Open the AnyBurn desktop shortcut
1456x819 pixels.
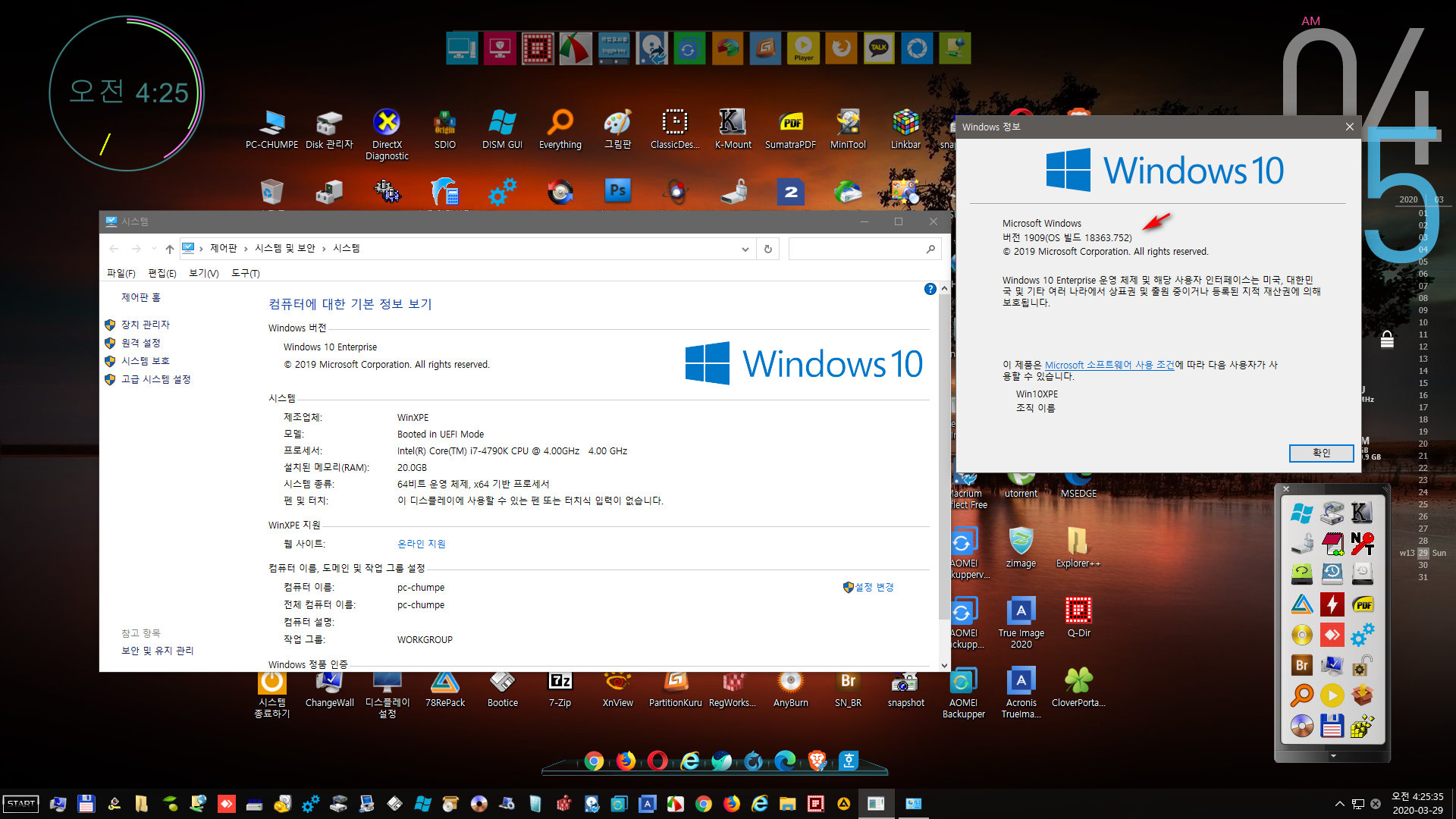pos(790,689)
